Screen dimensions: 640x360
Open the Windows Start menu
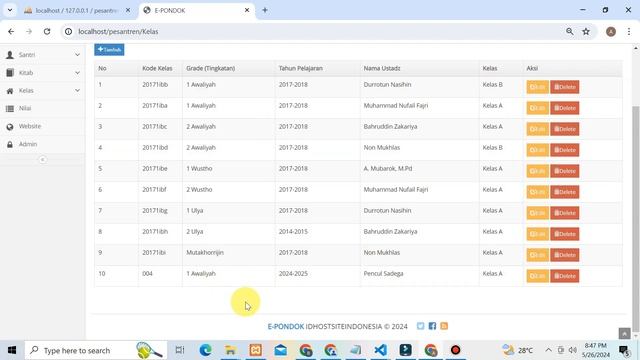[x=12, y=350]
